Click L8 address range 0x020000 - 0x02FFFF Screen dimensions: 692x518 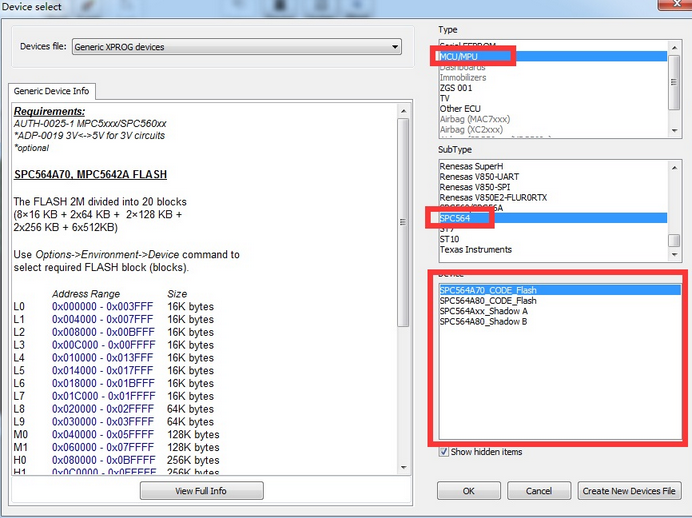tap(103, 409)
